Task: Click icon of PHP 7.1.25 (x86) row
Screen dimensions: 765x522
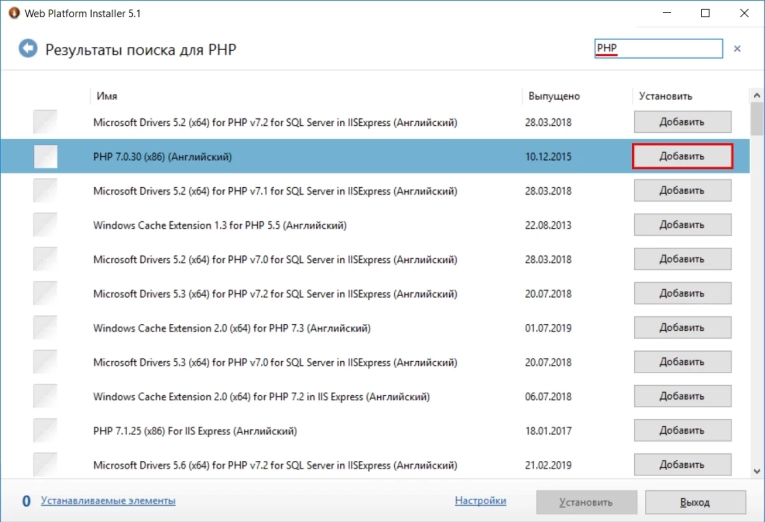Action: [x=45, y=431]
